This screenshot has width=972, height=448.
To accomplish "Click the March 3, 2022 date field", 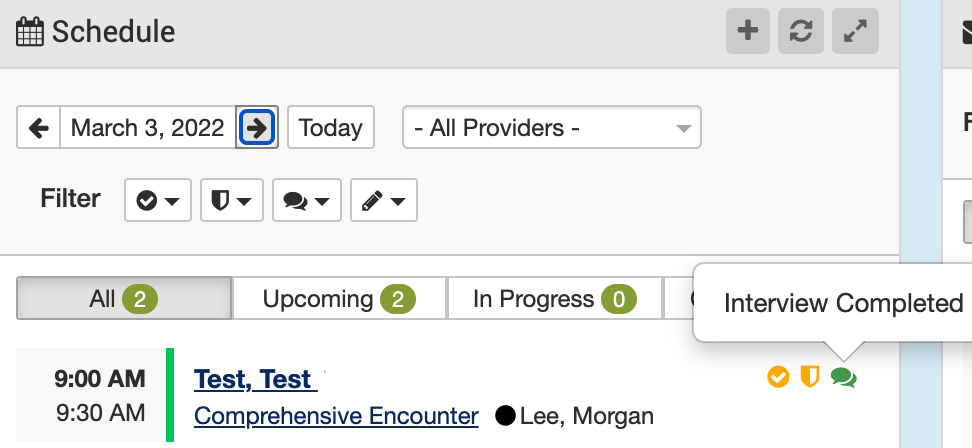I will (x=147, y=128).
